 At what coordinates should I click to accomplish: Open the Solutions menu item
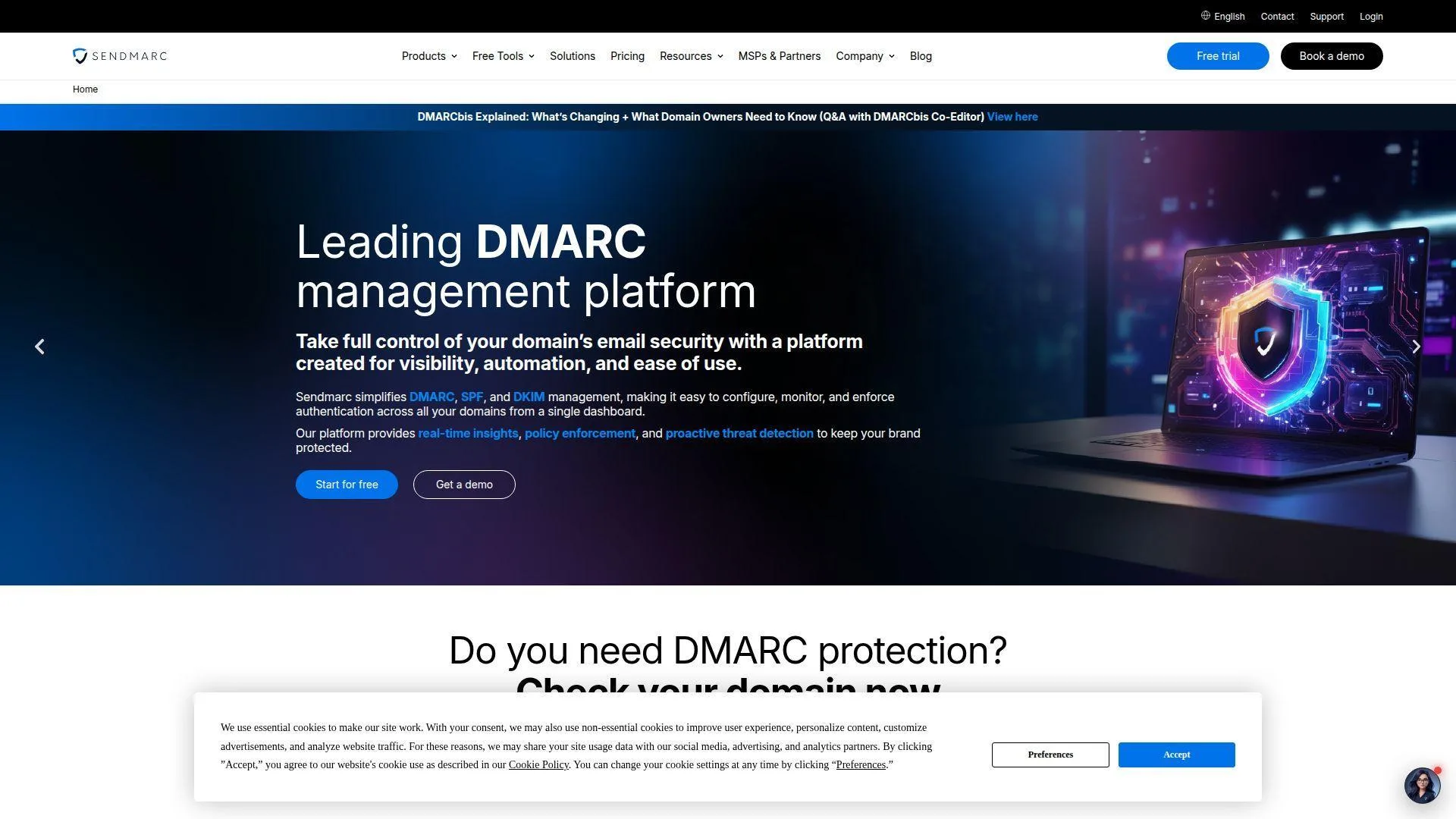pyautogui.click(x=573, y=56)
